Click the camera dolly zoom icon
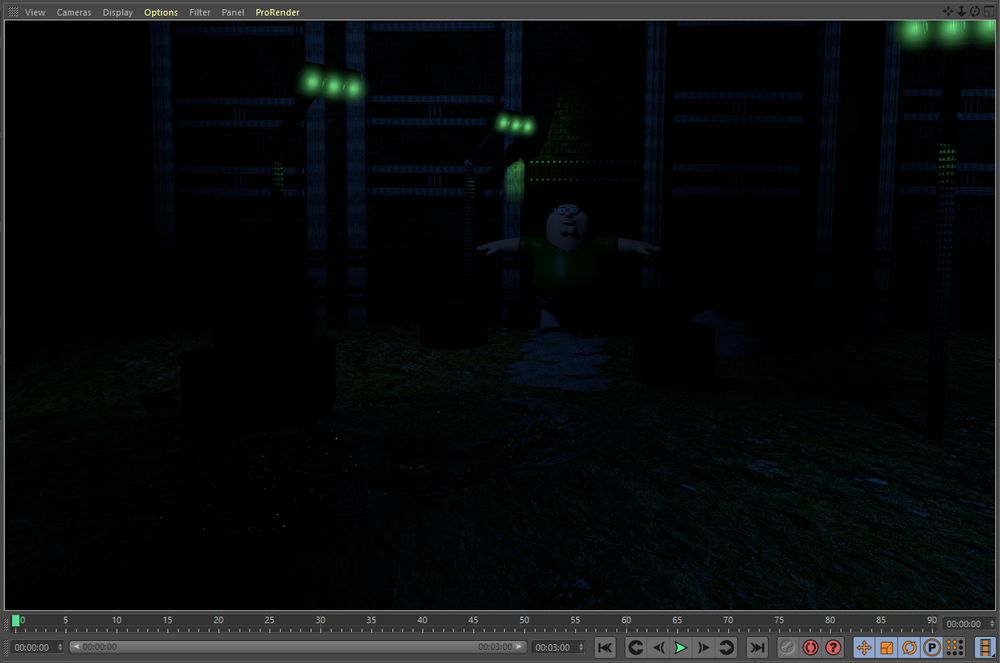This screenshot has width=1000, height=663. (961, 11)
